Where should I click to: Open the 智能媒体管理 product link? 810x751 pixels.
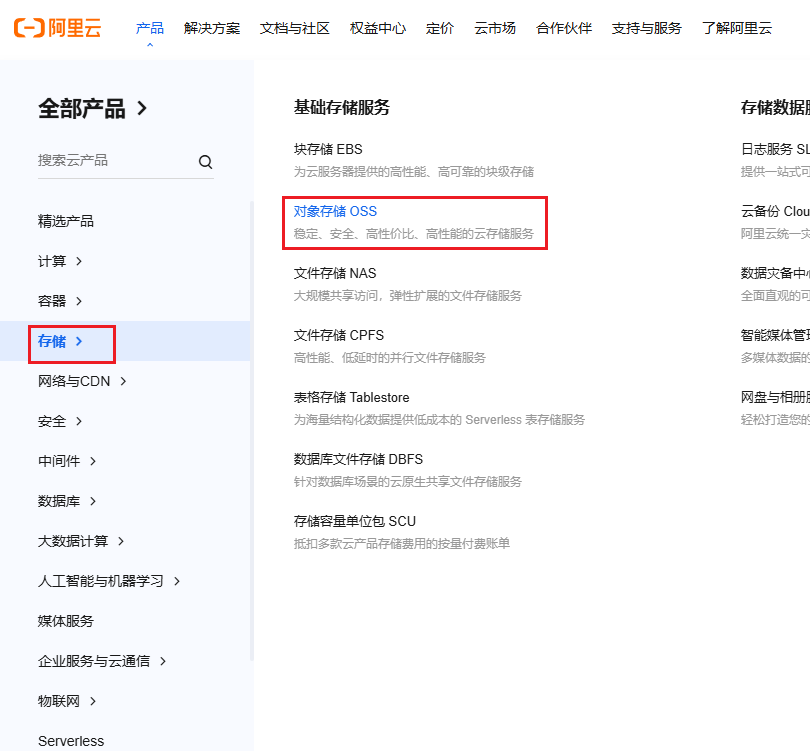click(x=775, y=335)
